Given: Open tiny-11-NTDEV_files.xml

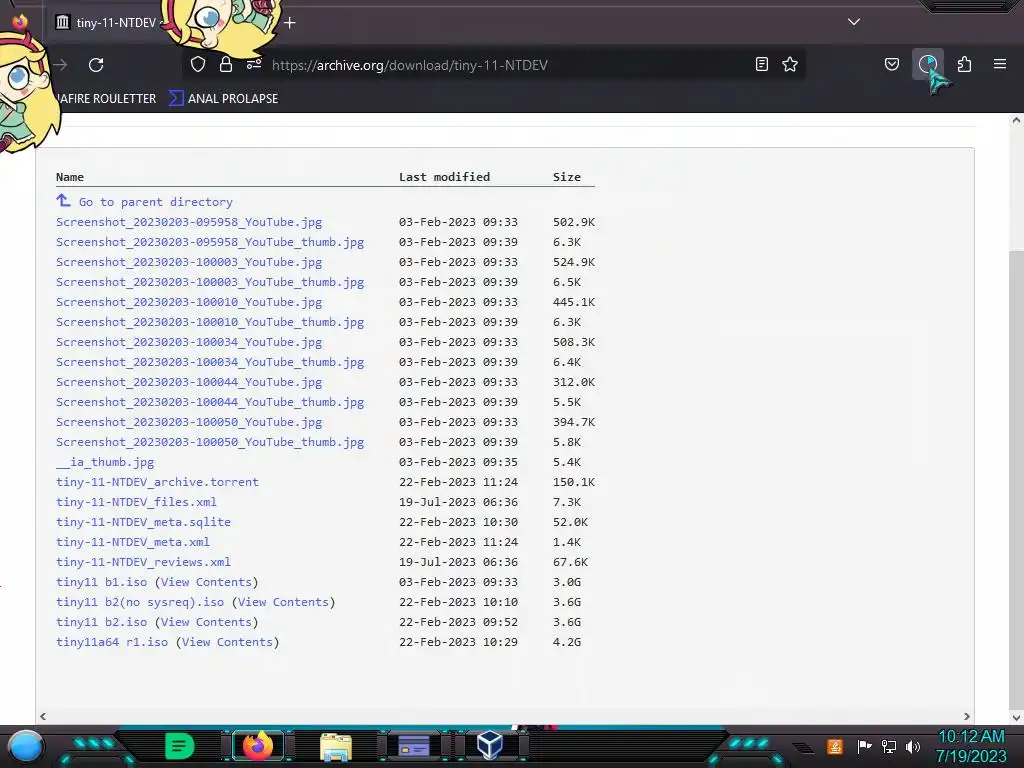Looking at the screenshot, I should click(136, 502).
